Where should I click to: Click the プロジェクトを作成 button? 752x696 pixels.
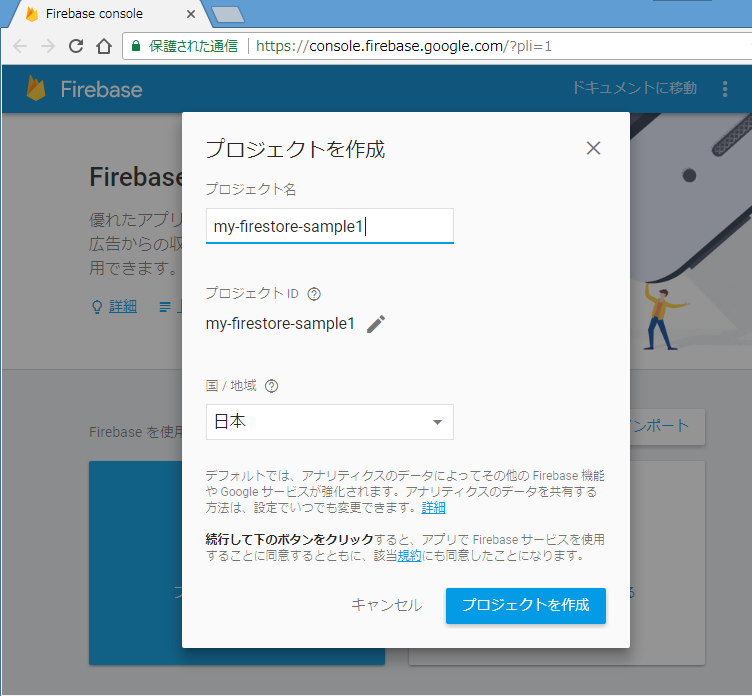tap(526, 605)
